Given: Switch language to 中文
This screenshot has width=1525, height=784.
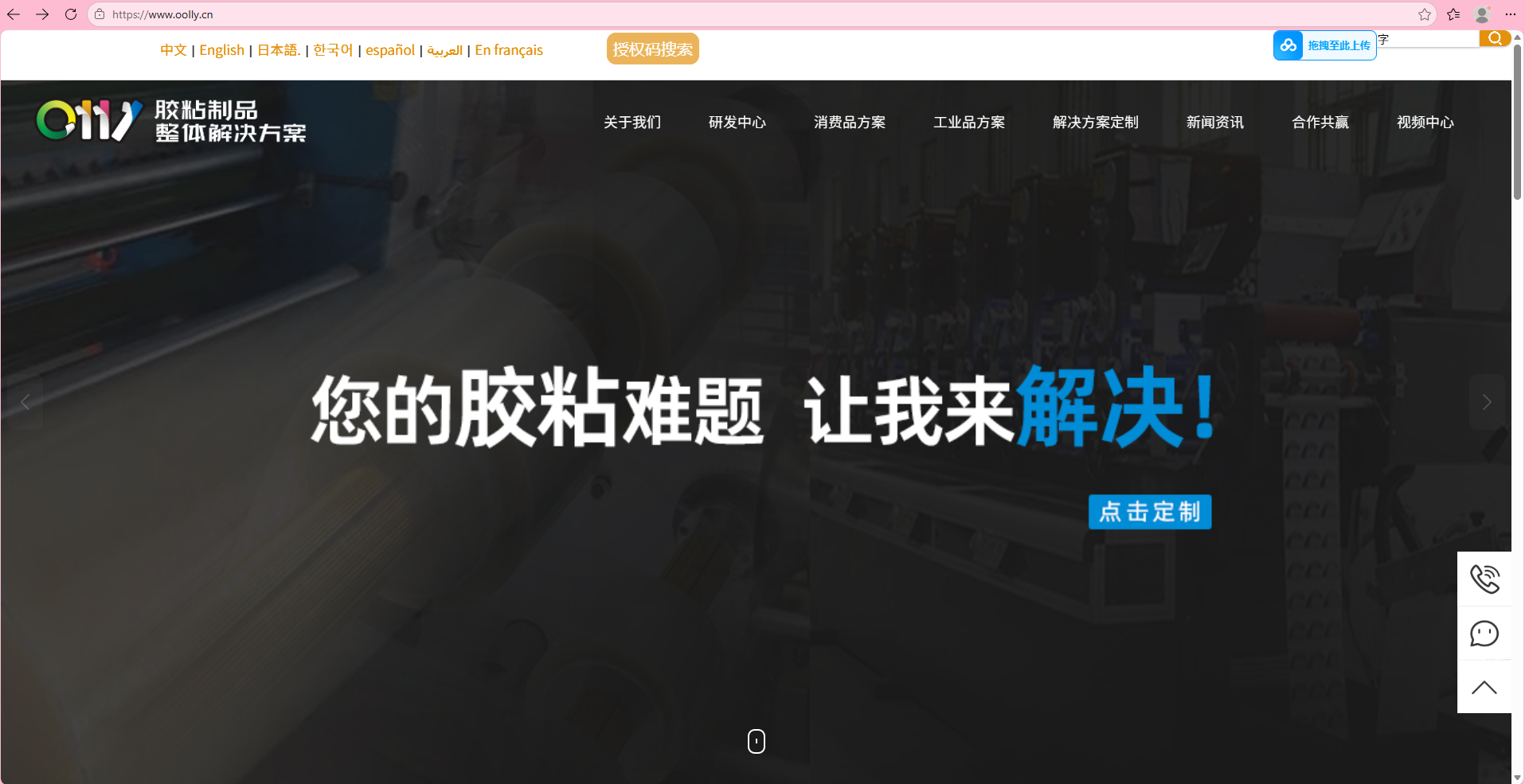Looking at the screenshot, I should point(173,50).
